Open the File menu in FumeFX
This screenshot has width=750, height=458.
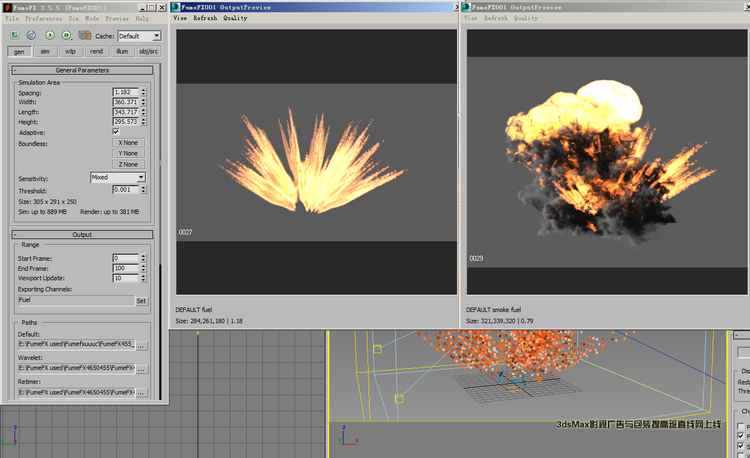(x=12, y=19)
